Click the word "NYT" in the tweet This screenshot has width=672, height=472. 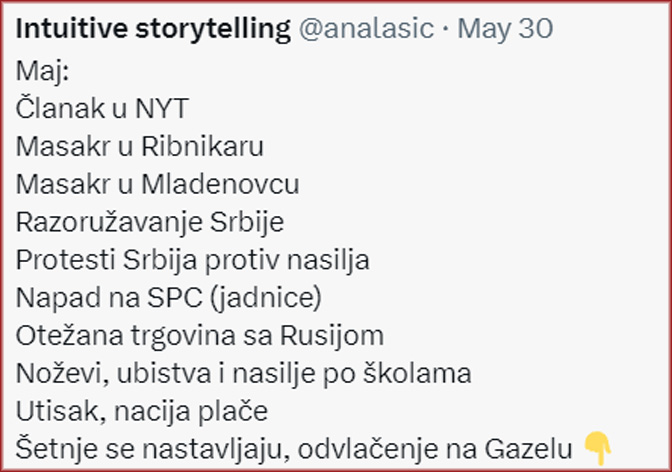pos(162,109)
